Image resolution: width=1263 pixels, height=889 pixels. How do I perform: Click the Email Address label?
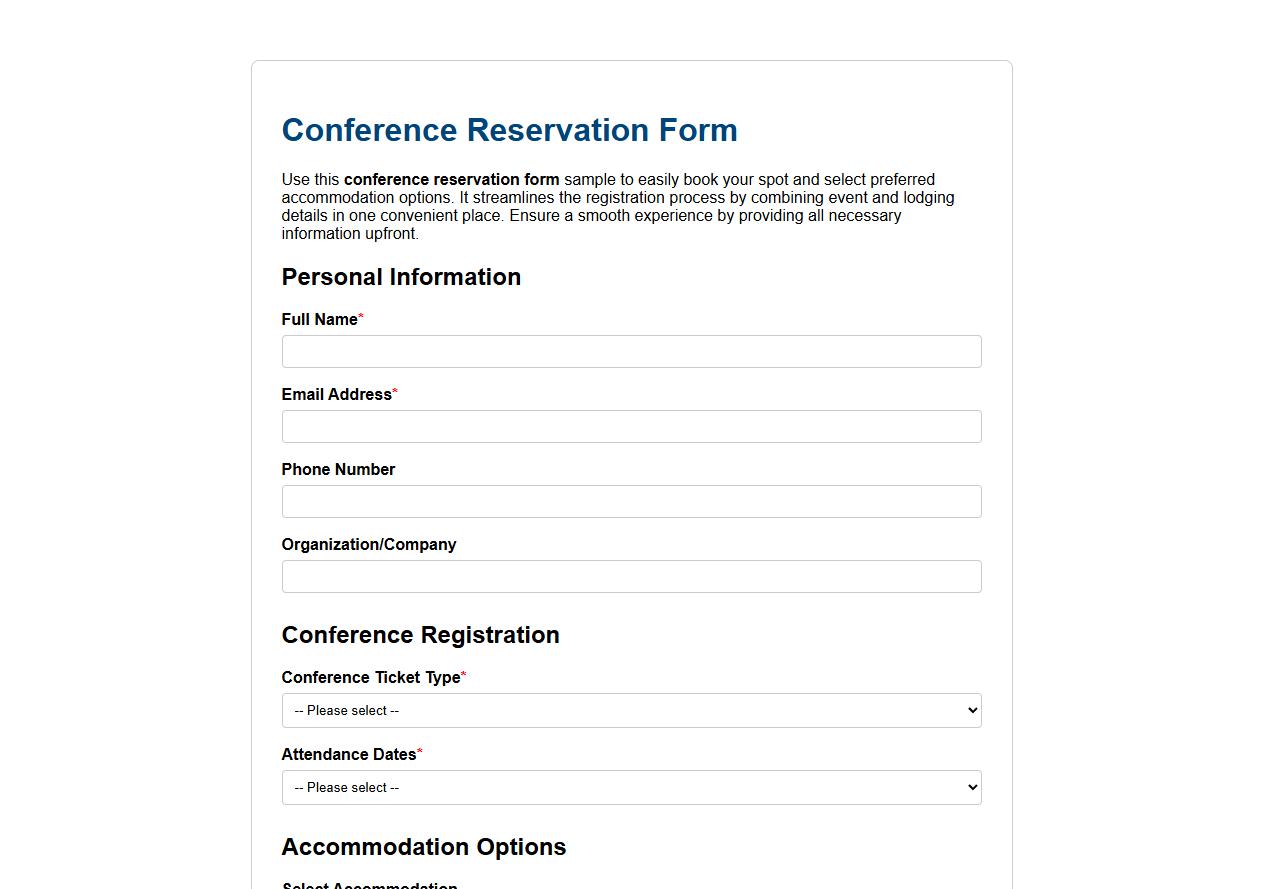[x=335, y=394]
